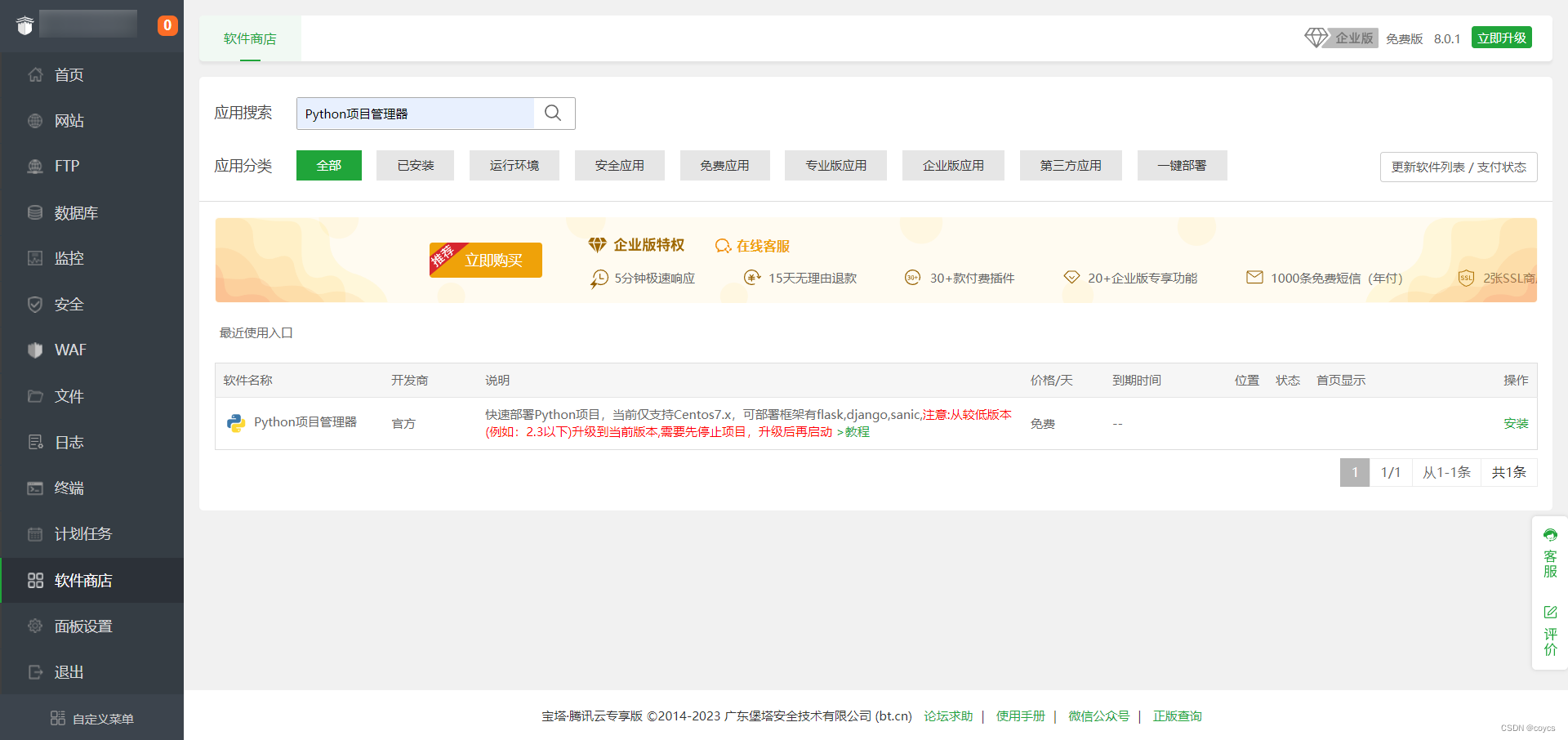The image size is (1568, 740).
Task: Select the 免费应用 category filter
Action: (x=725, y=165)
